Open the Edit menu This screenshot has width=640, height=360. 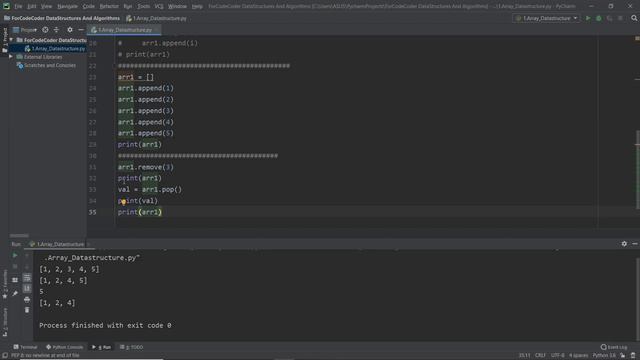click(31, 7)
